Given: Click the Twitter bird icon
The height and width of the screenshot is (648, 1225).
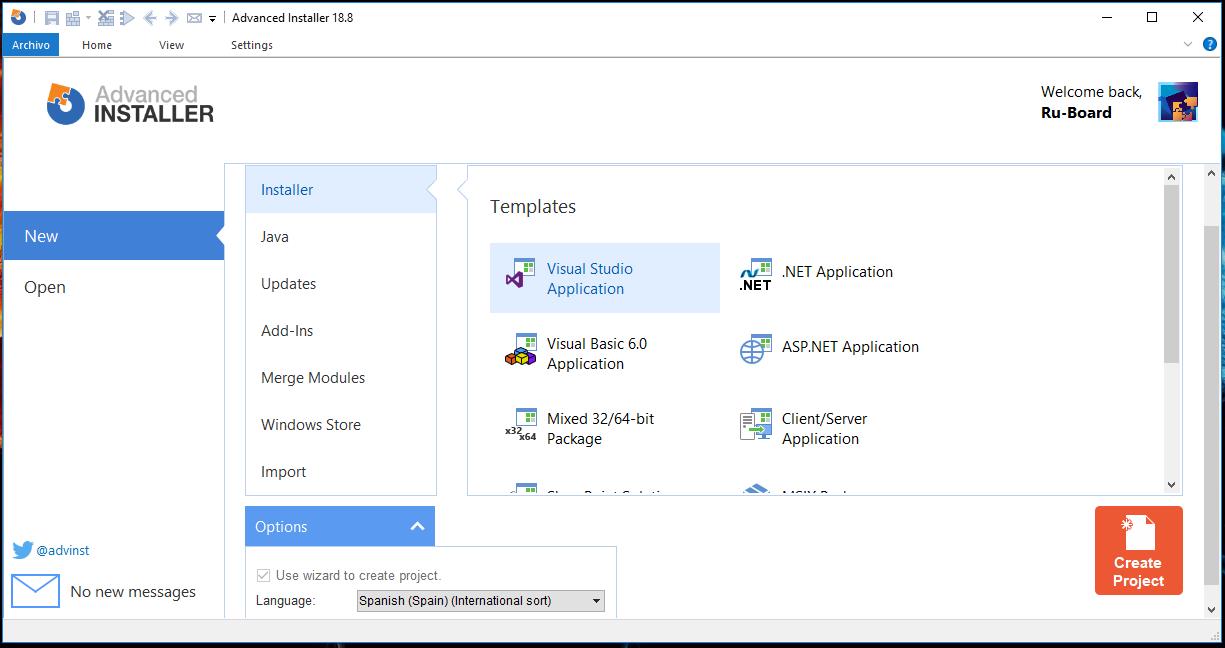Looking at the screenshot, I should click(23, 550).
